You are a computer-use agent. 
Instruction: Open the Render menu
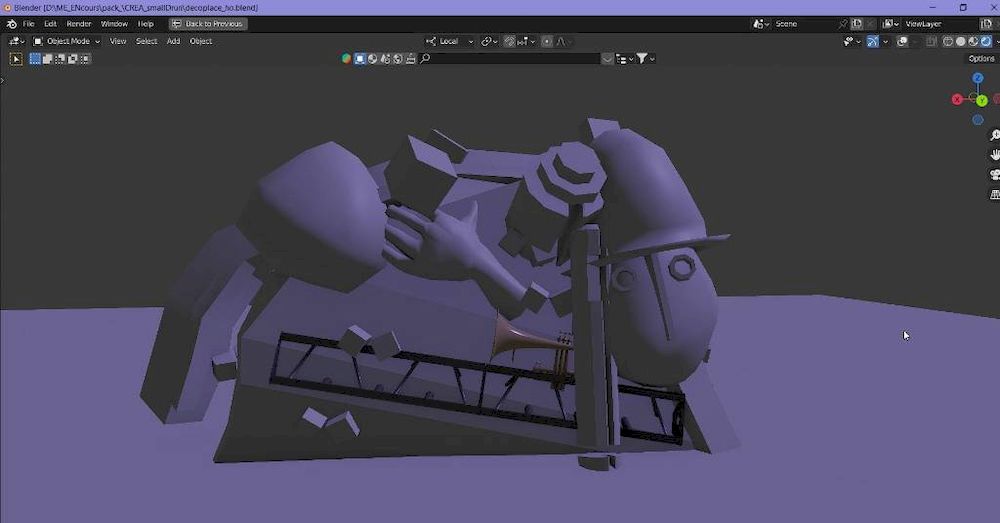coord(79,23)
